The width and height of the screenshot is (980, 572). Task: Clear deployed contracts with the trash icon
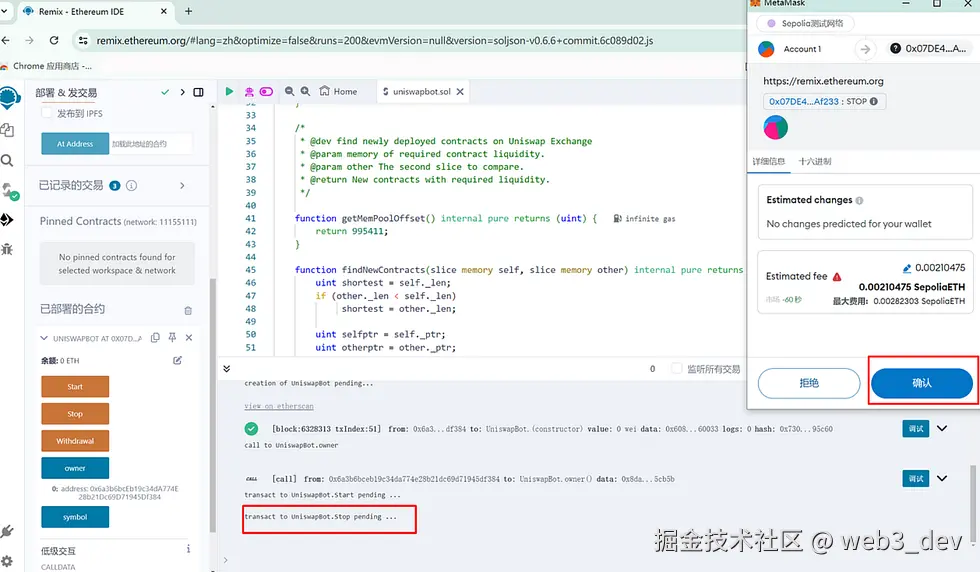(188, 311)
